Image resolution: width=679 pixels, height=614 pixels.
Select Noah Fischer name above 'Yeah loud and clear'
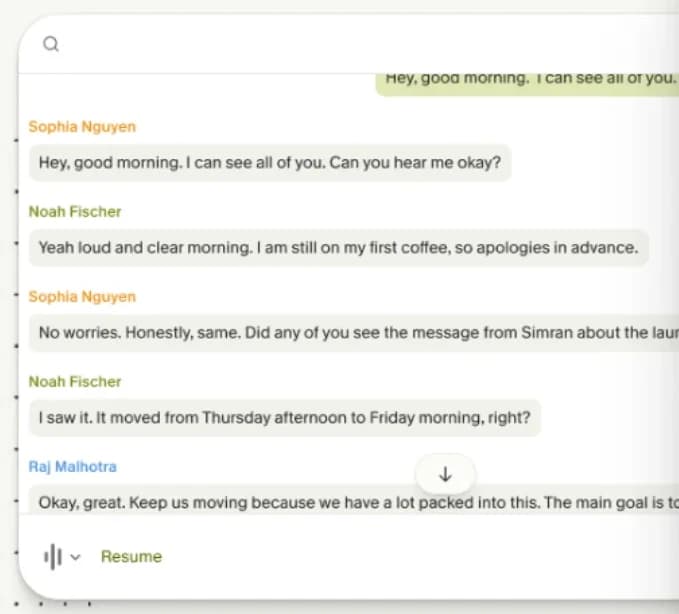[x=75, y=212]
